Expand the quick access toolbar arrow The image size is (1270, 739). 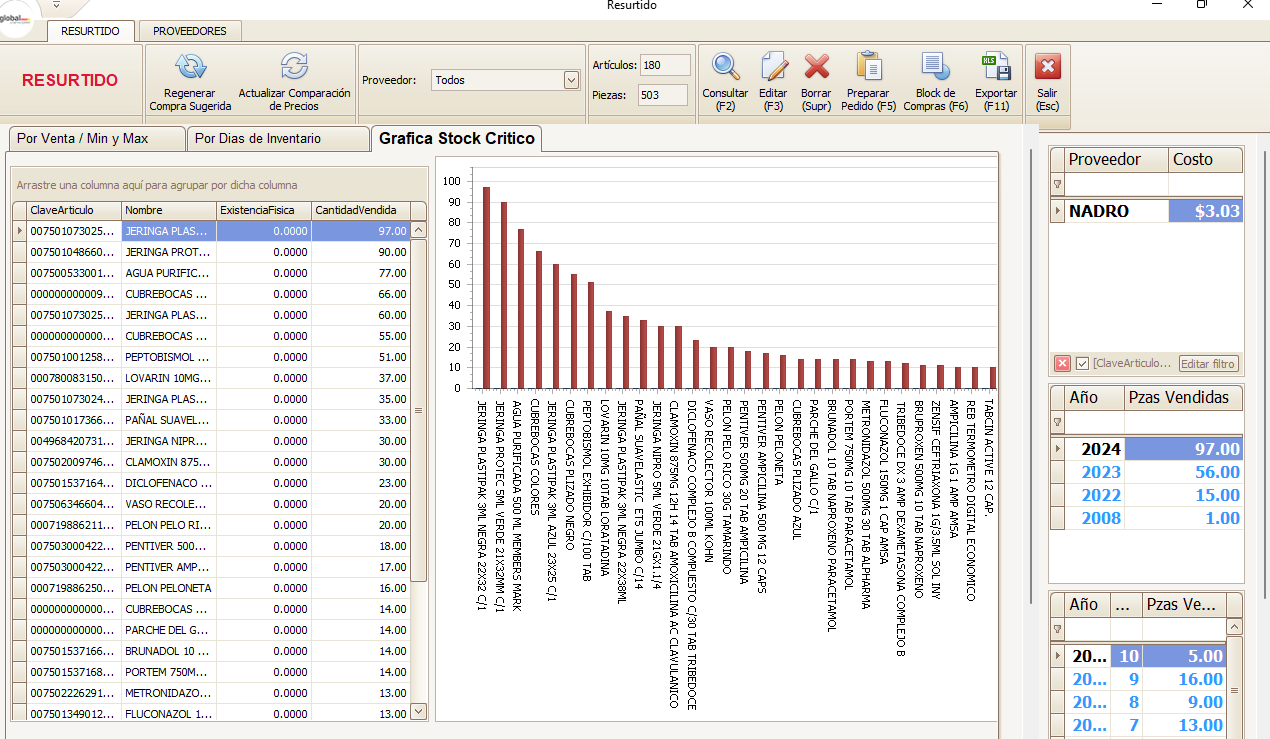(57, 5)
